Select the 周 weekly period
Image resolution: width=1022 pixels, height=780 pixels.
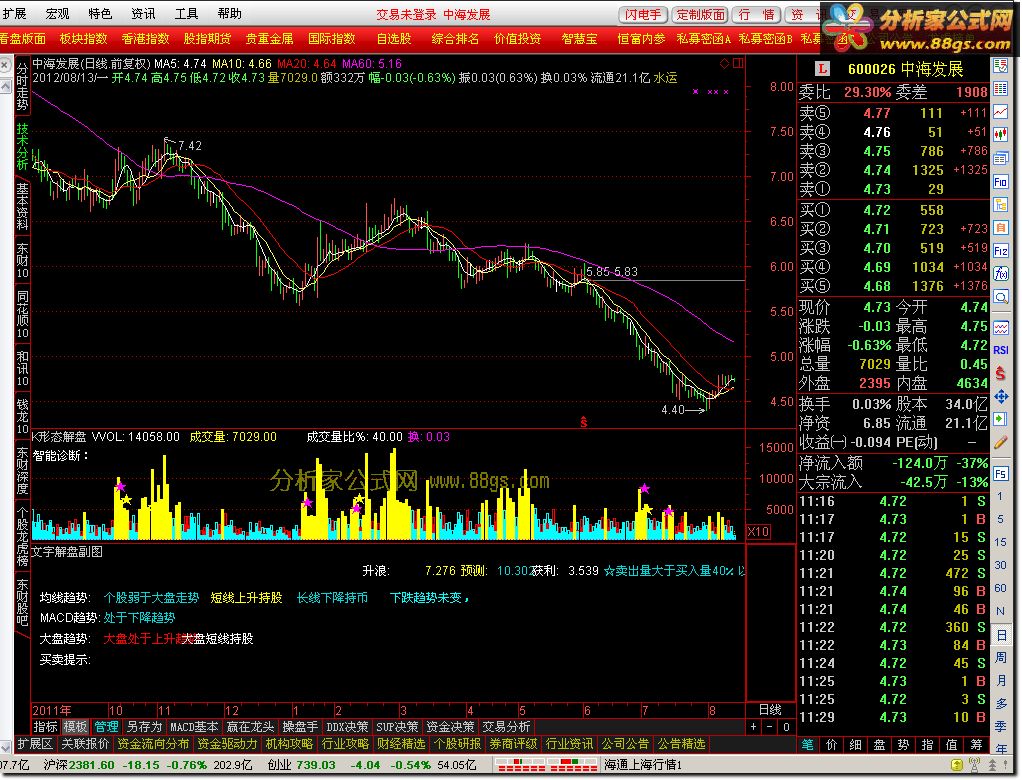[x=1000, y=657]
